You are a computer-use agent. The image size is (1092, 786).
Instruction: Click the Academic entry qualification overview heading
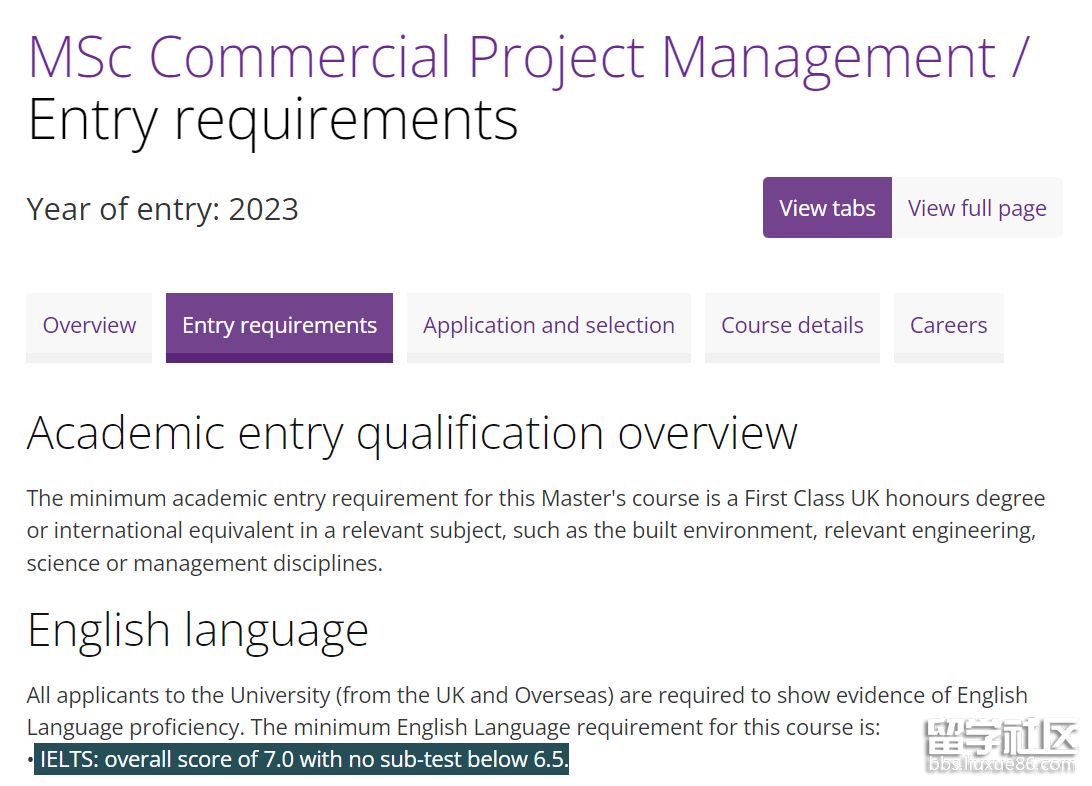(412, 433)
